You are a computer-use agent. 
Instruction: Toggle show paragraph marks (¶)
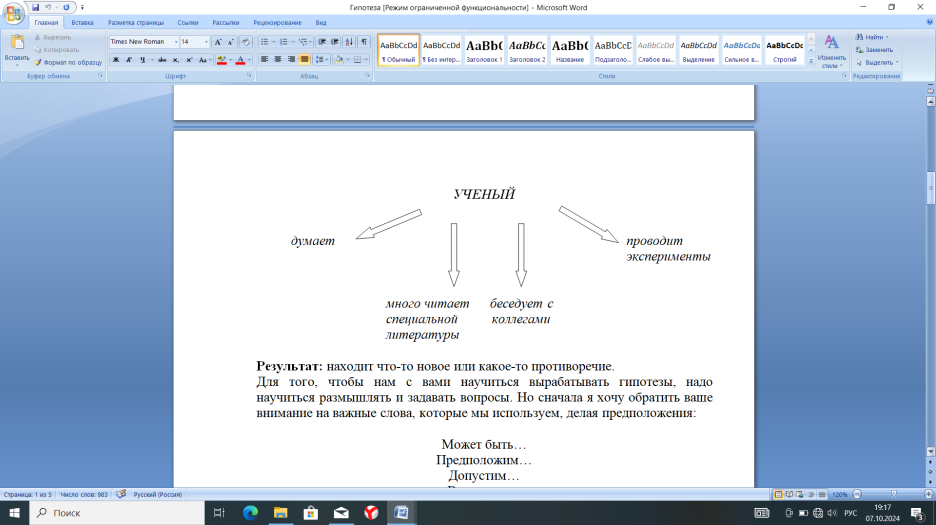[364, 42]
